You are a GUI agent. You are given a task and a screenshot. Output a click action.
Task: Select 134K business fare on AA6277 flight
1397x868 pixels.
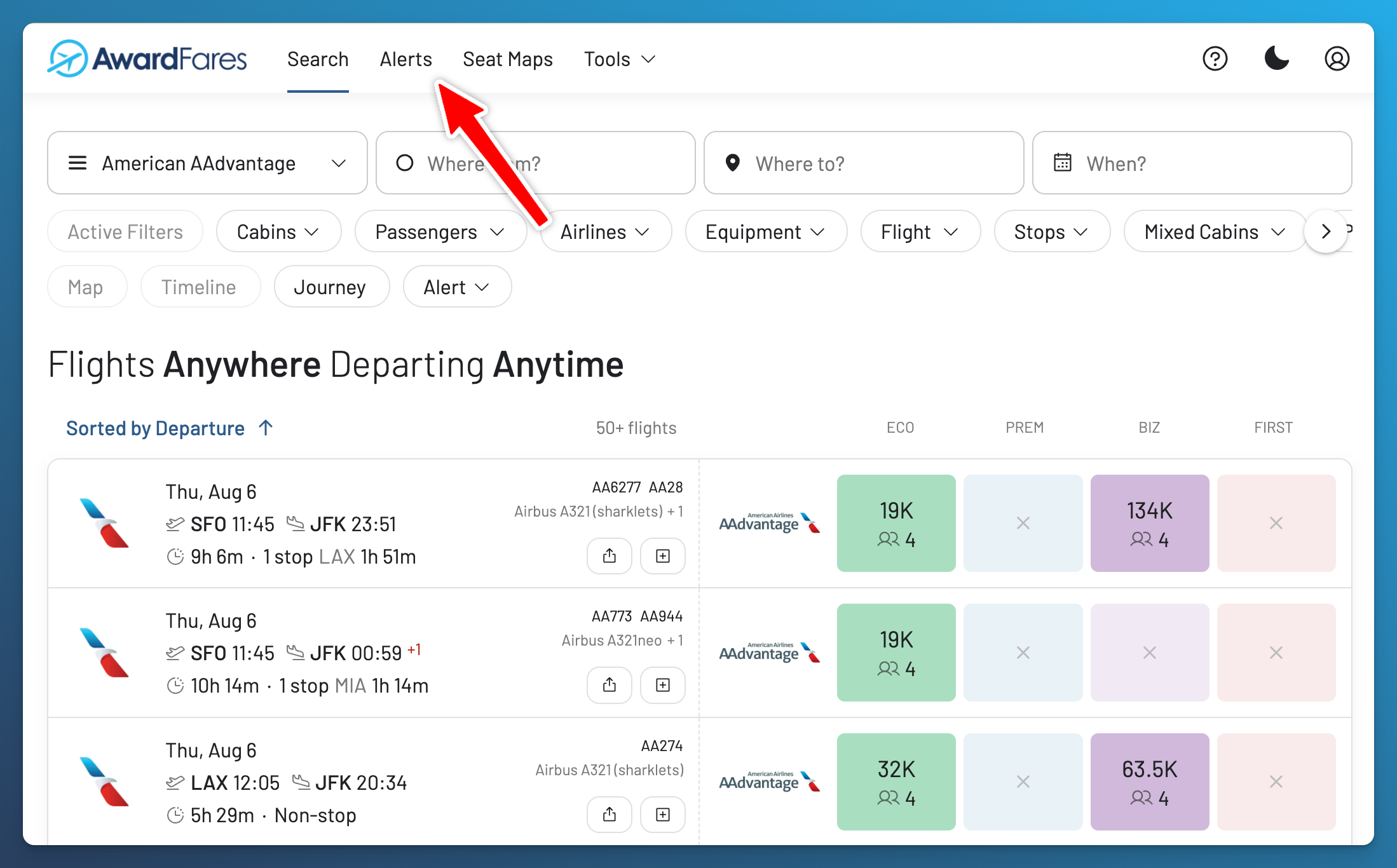[1150, 523]
